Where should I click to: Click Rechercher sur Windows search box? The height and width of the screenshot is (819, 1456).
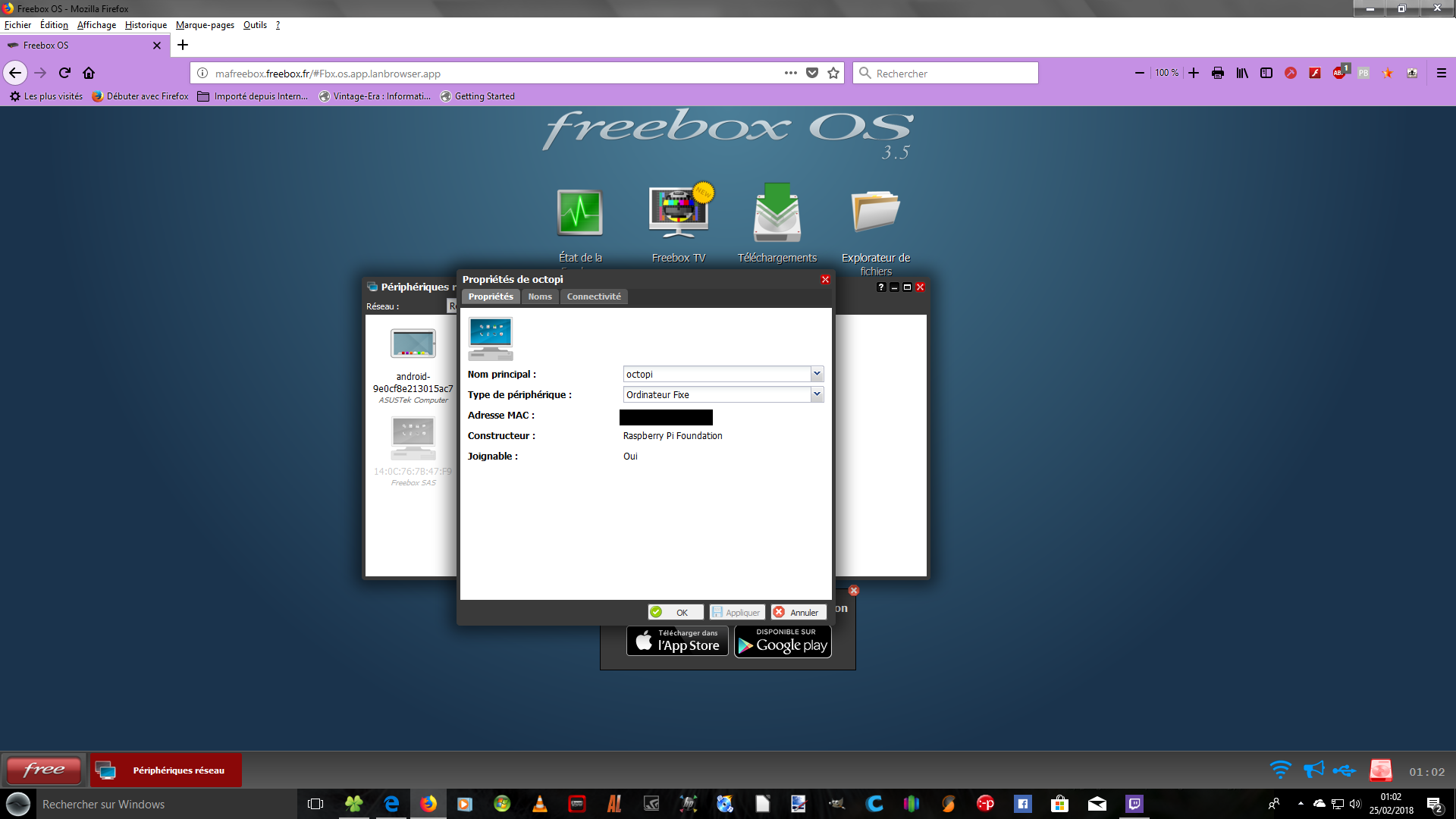pos(165,804)
